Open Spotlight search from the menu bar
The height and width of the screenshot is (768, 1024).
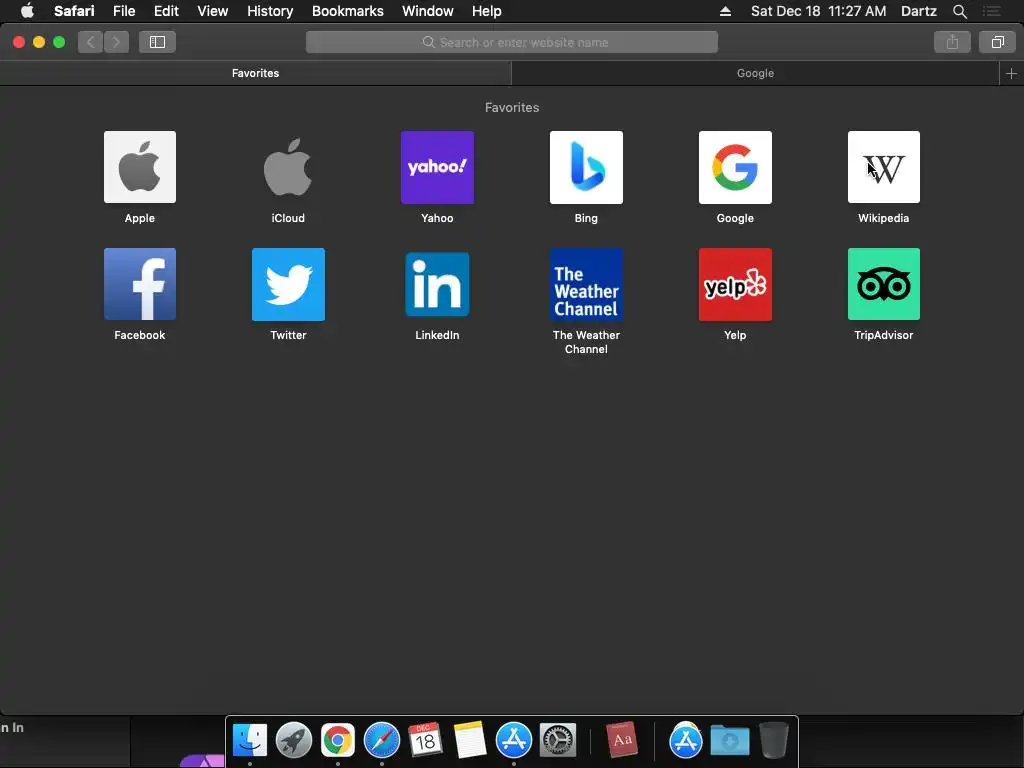(x=959, y=11)
